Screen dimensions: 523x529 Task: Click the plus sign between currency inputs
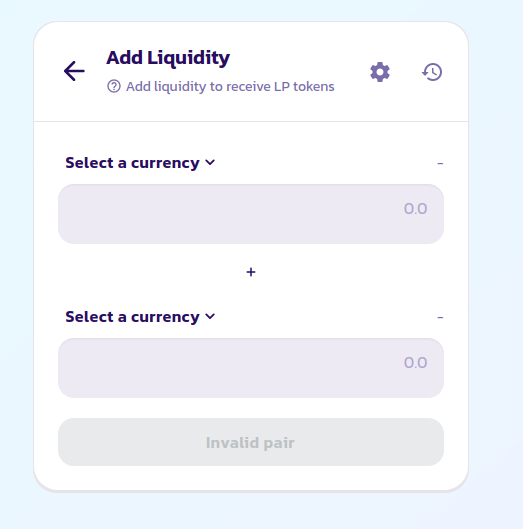pos(251,272)
